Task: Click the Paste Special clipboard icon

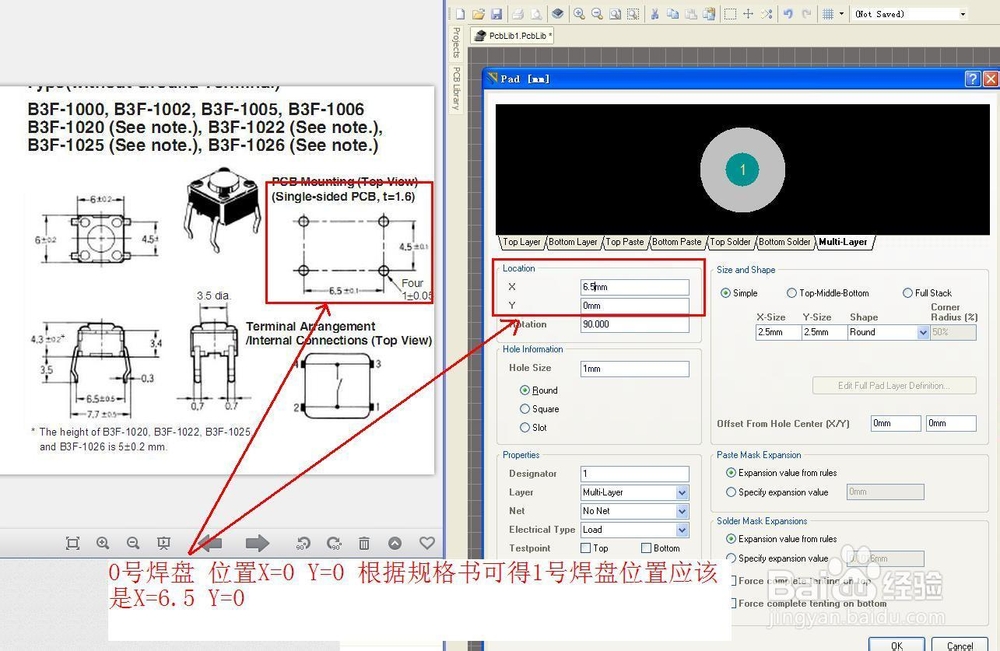Action: 709,14
